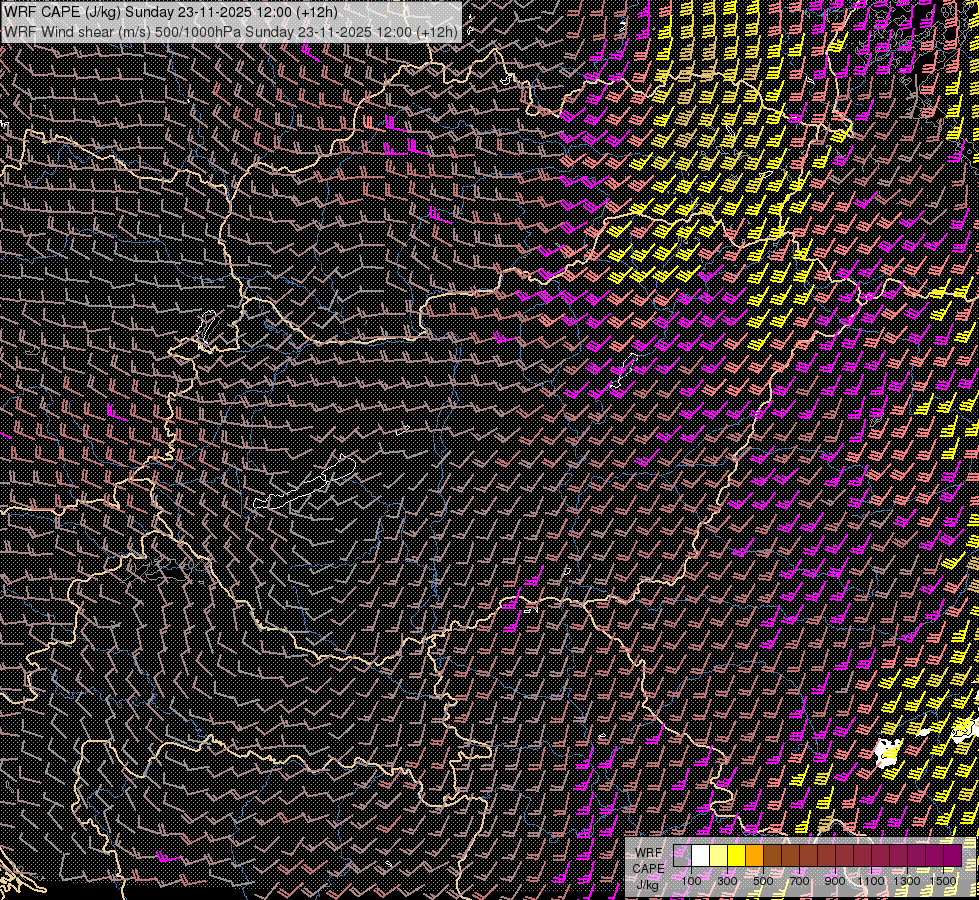
Task: Click the 1500 label at the legend end
Action: pyautogui.click(x=943, y=881)
